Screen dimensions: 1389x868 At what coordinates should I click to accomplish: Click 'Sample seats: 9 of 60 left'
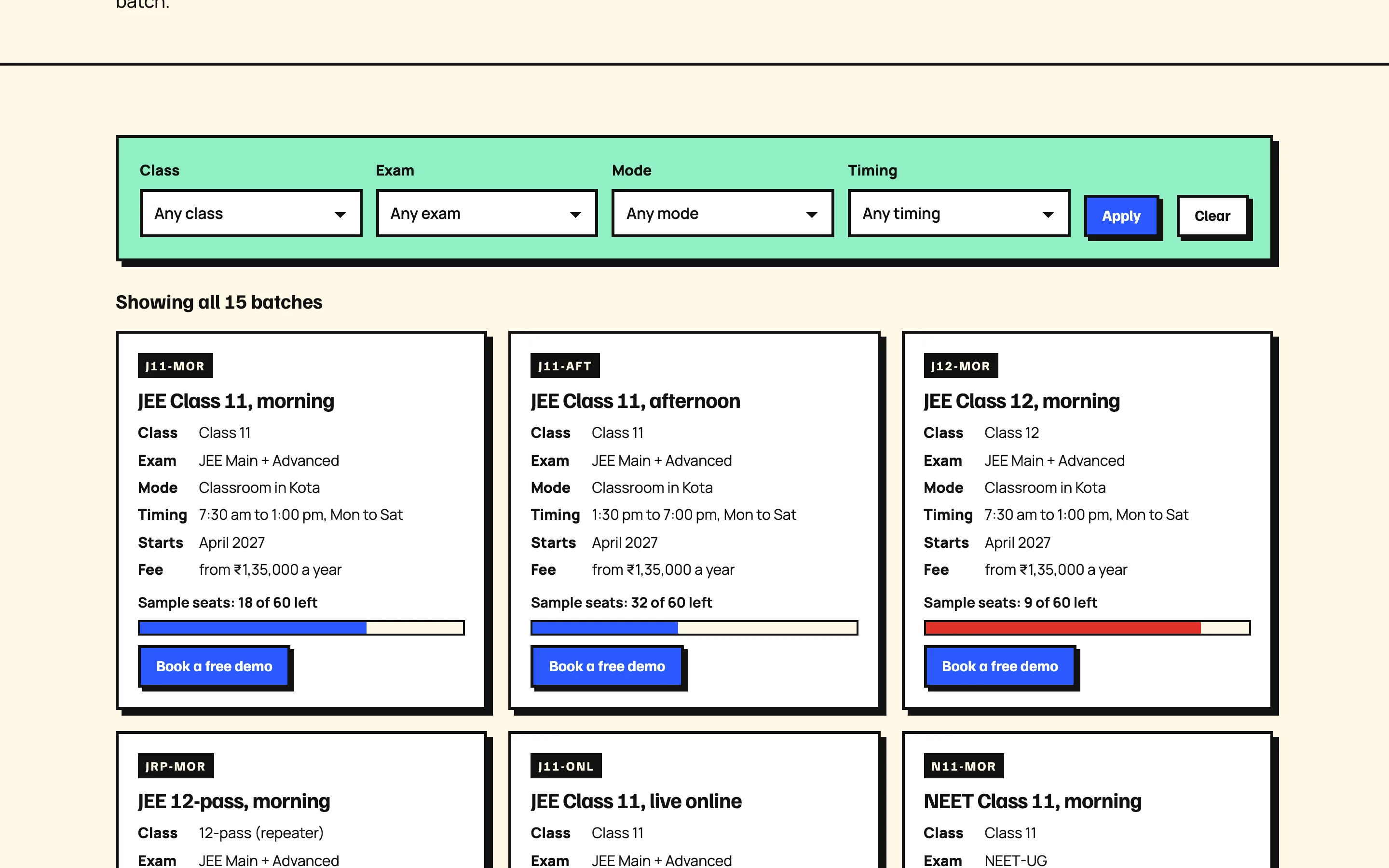(x=1010, y=602)
